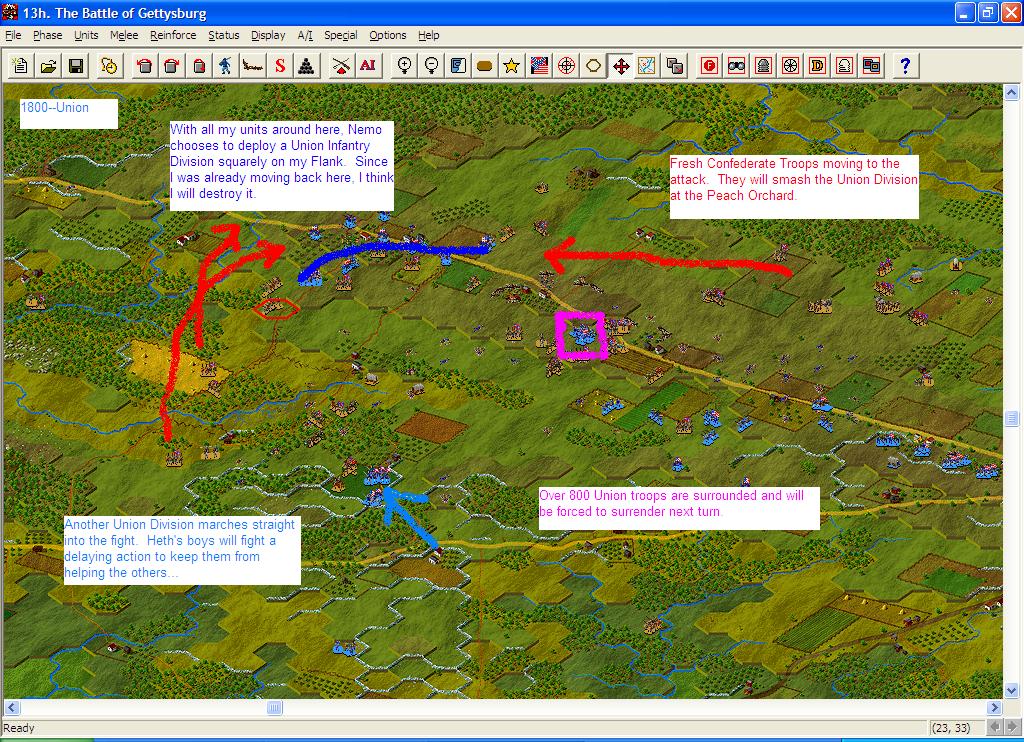Click the vertical scrollbar down arrow

[1012, 690]
